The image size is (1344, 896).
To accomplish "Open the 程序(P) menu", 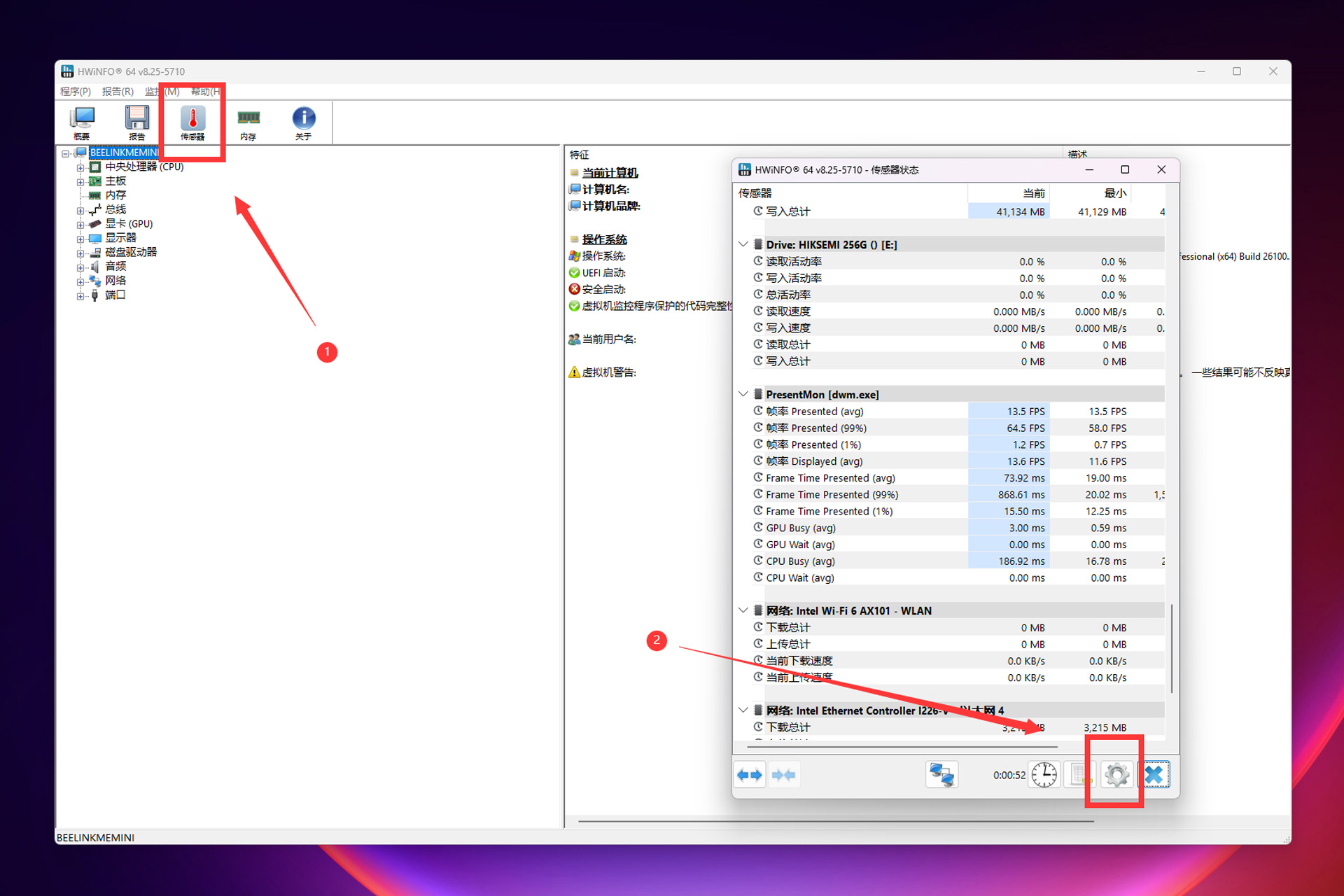I will pyautogui.click(x=76, y=92).
